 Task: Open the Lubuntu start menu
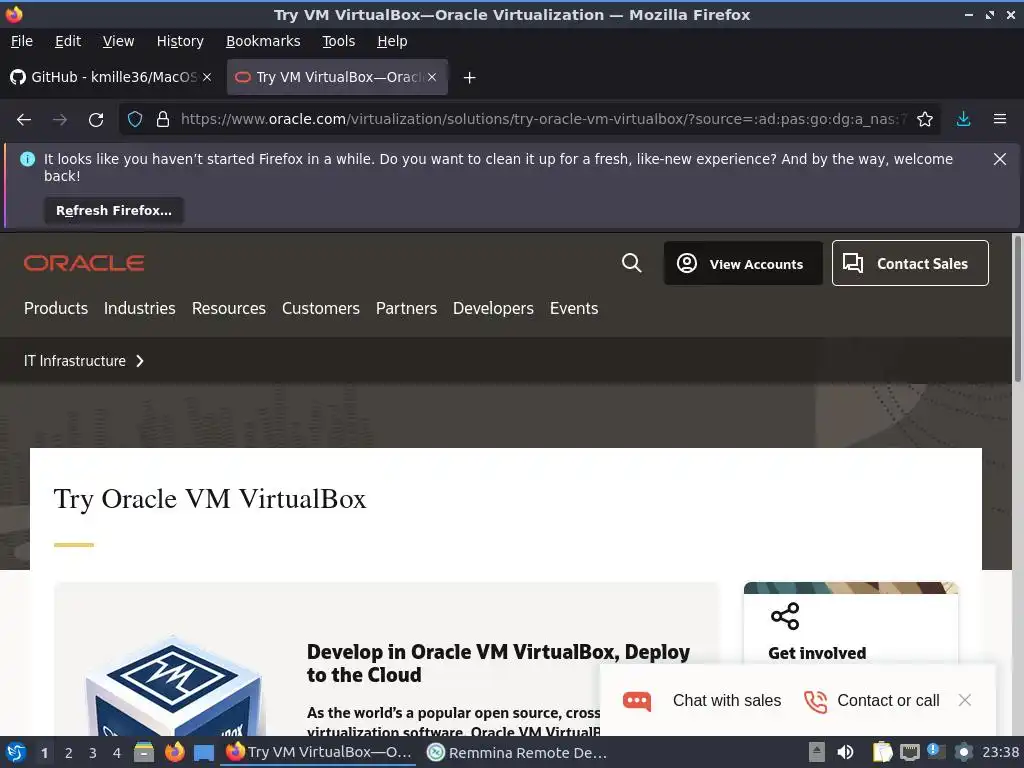(16, 752)
